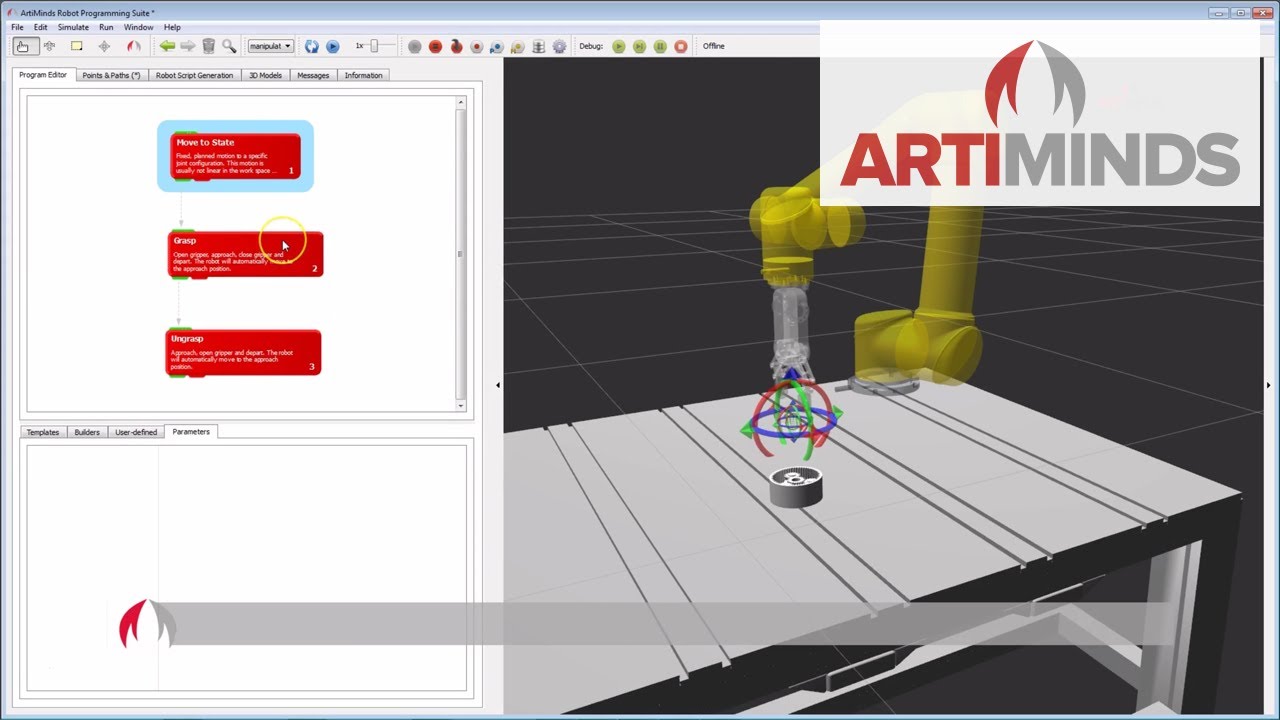Click the red ArtiMinds flame toolbar icon
The height and width of the screenshot is (720, 1280).
133,46
